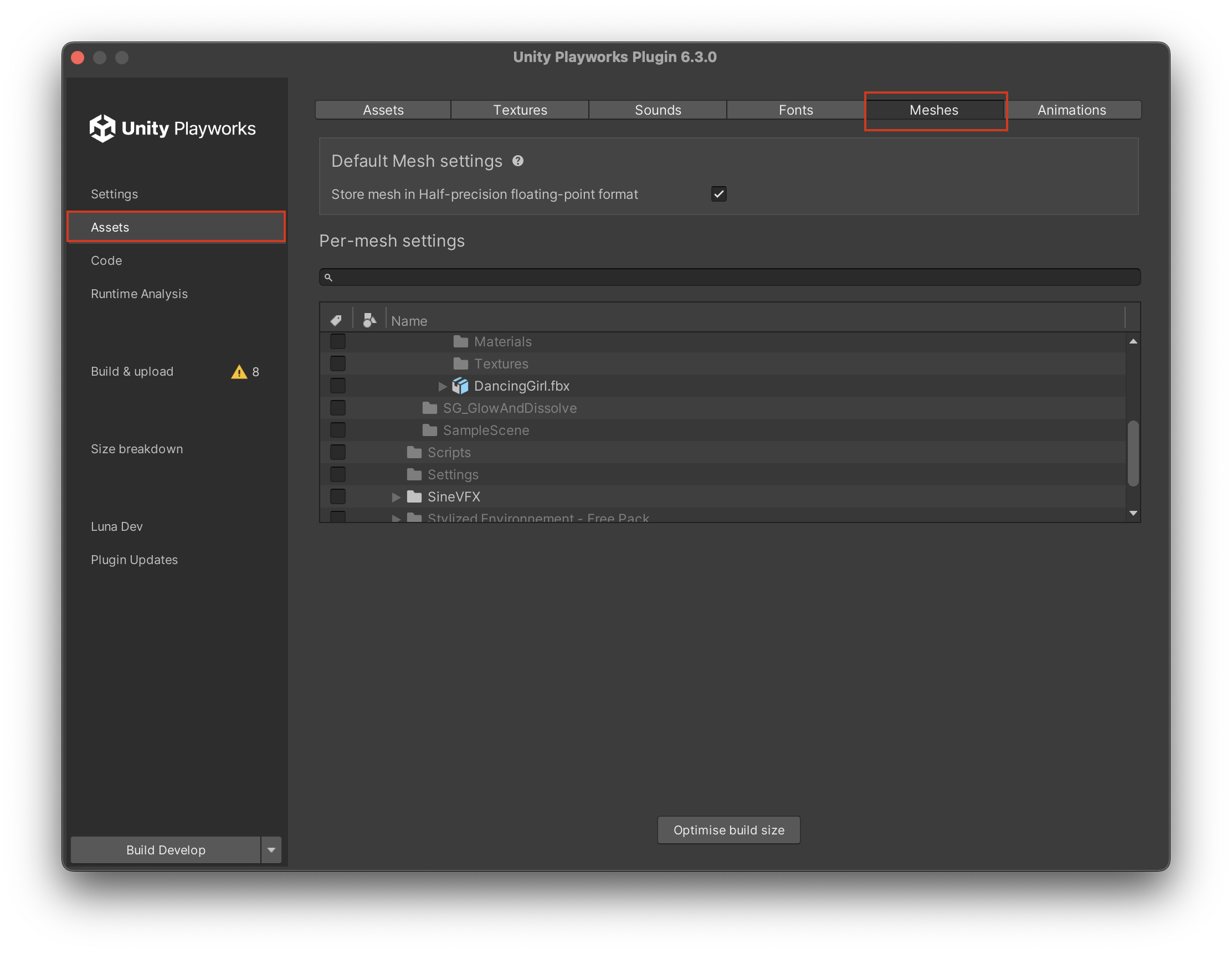
Task: Expand the SineVFX folder
Action: pos(396,496)
